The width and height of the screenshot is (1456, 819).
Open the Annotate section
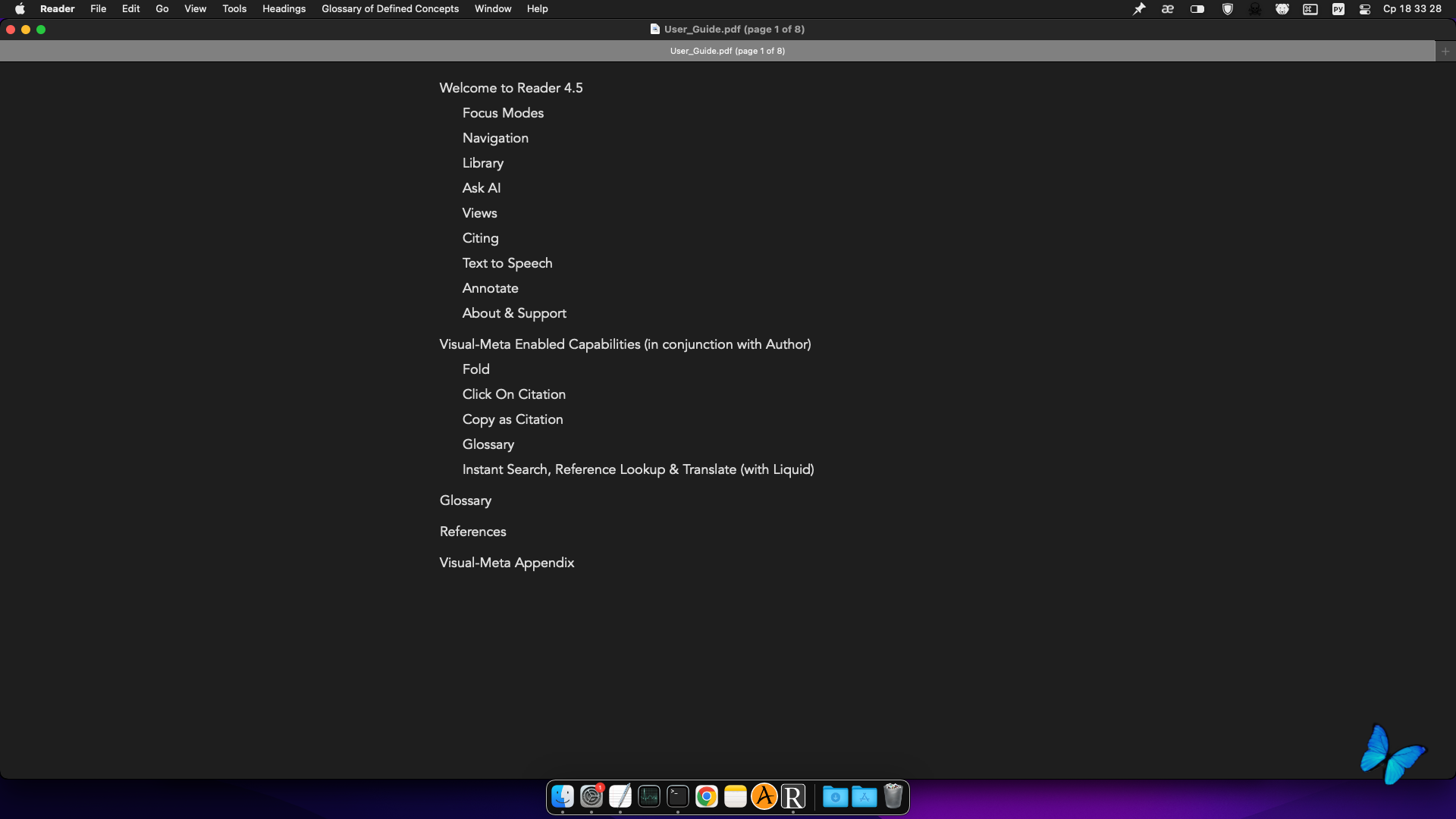(491, 288)
